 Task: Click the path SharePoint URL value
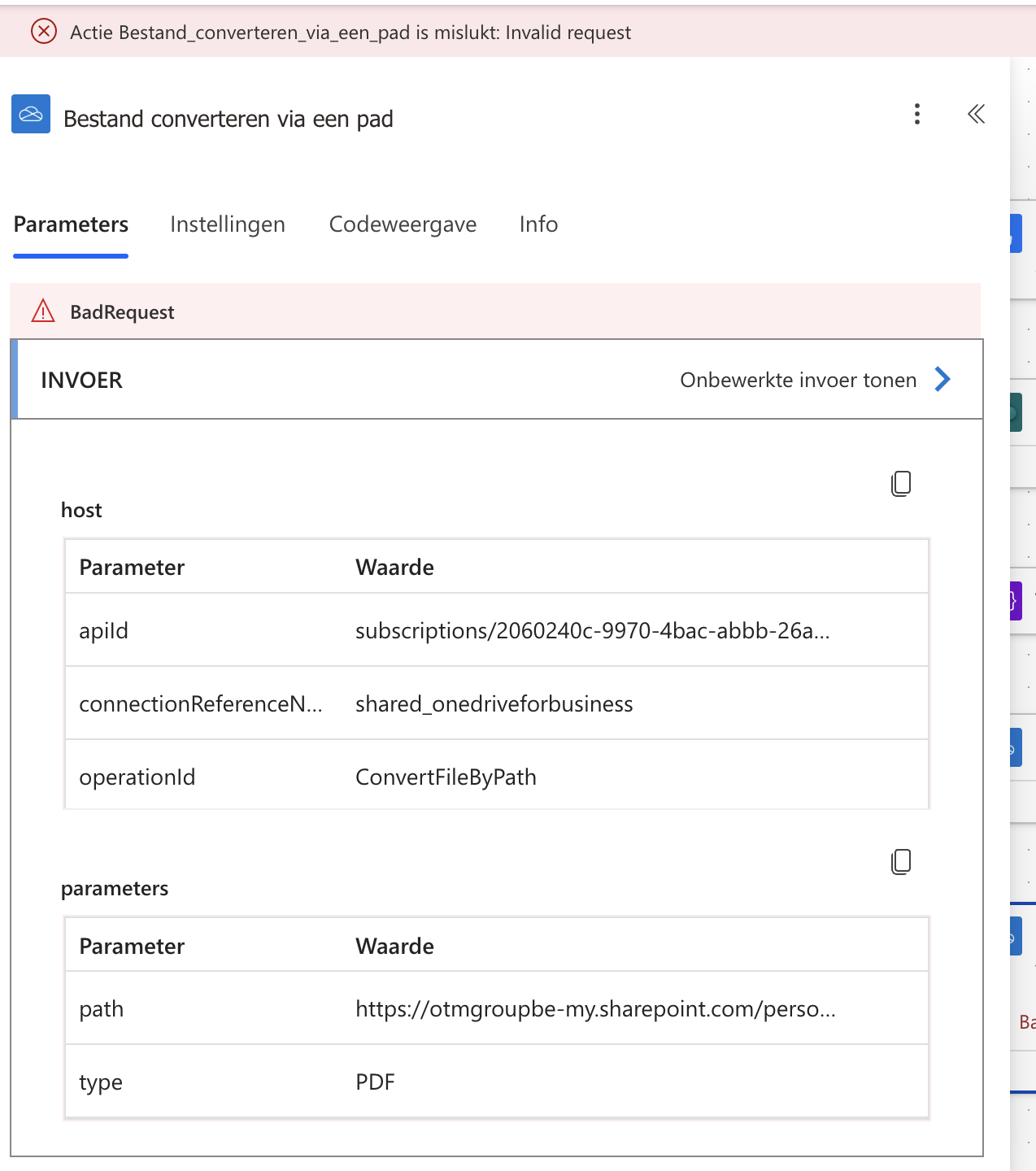595,1009
